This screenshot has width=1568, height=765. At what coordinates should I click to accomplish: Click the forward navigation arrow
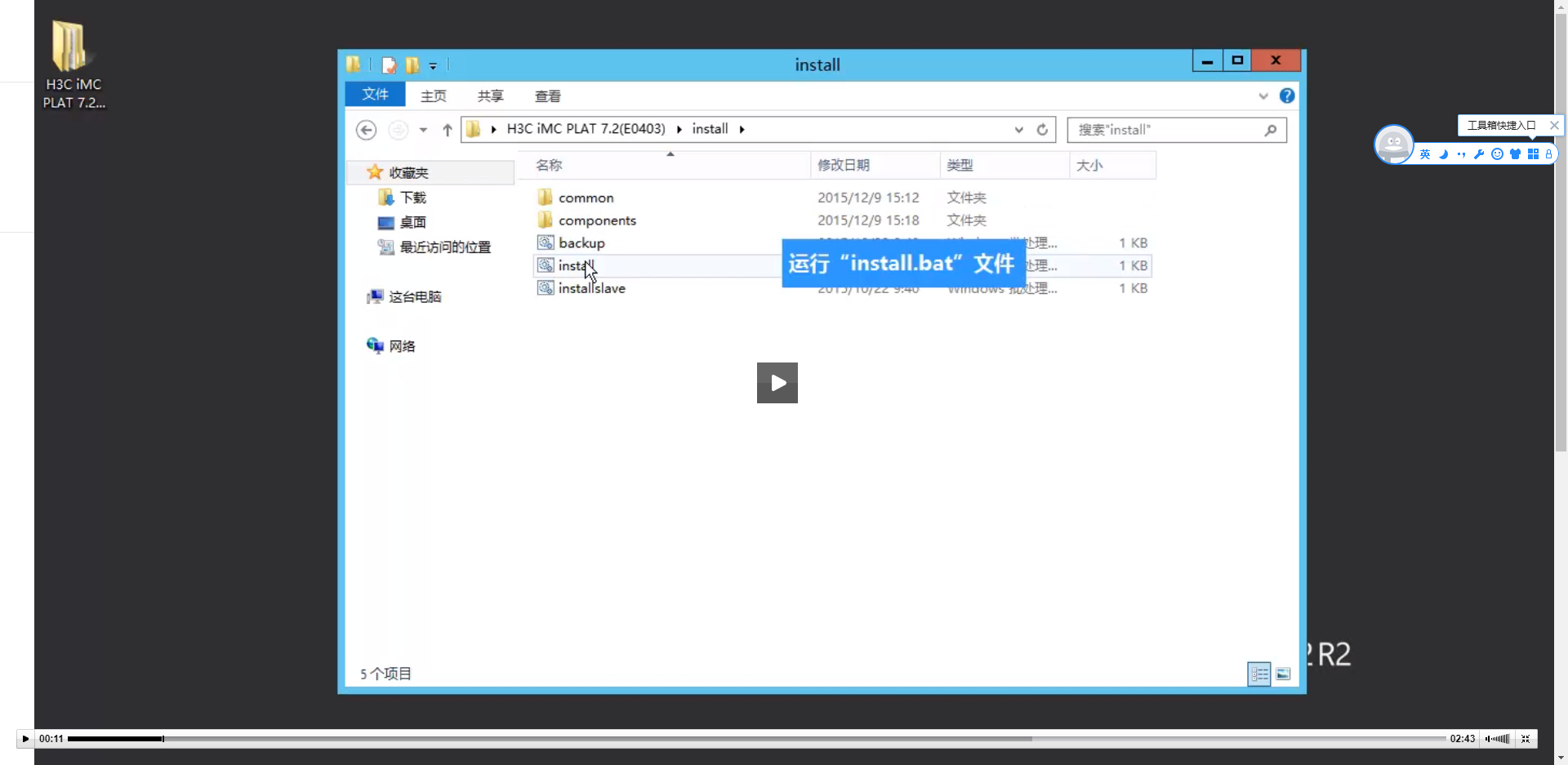coord(398,130)
